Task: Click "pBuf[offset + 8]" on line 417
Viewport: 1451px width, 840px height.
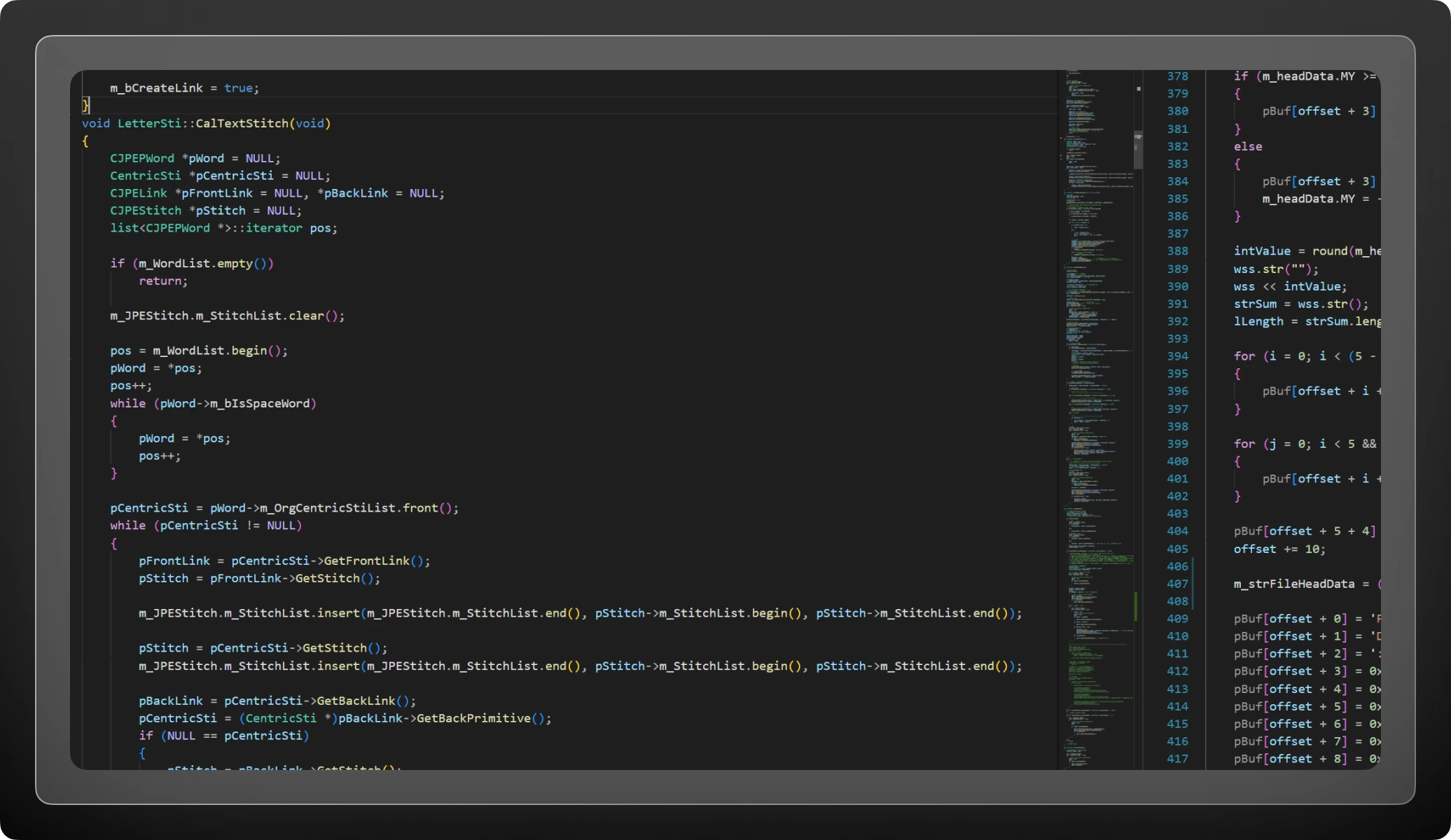Action: click(1291, 759)
